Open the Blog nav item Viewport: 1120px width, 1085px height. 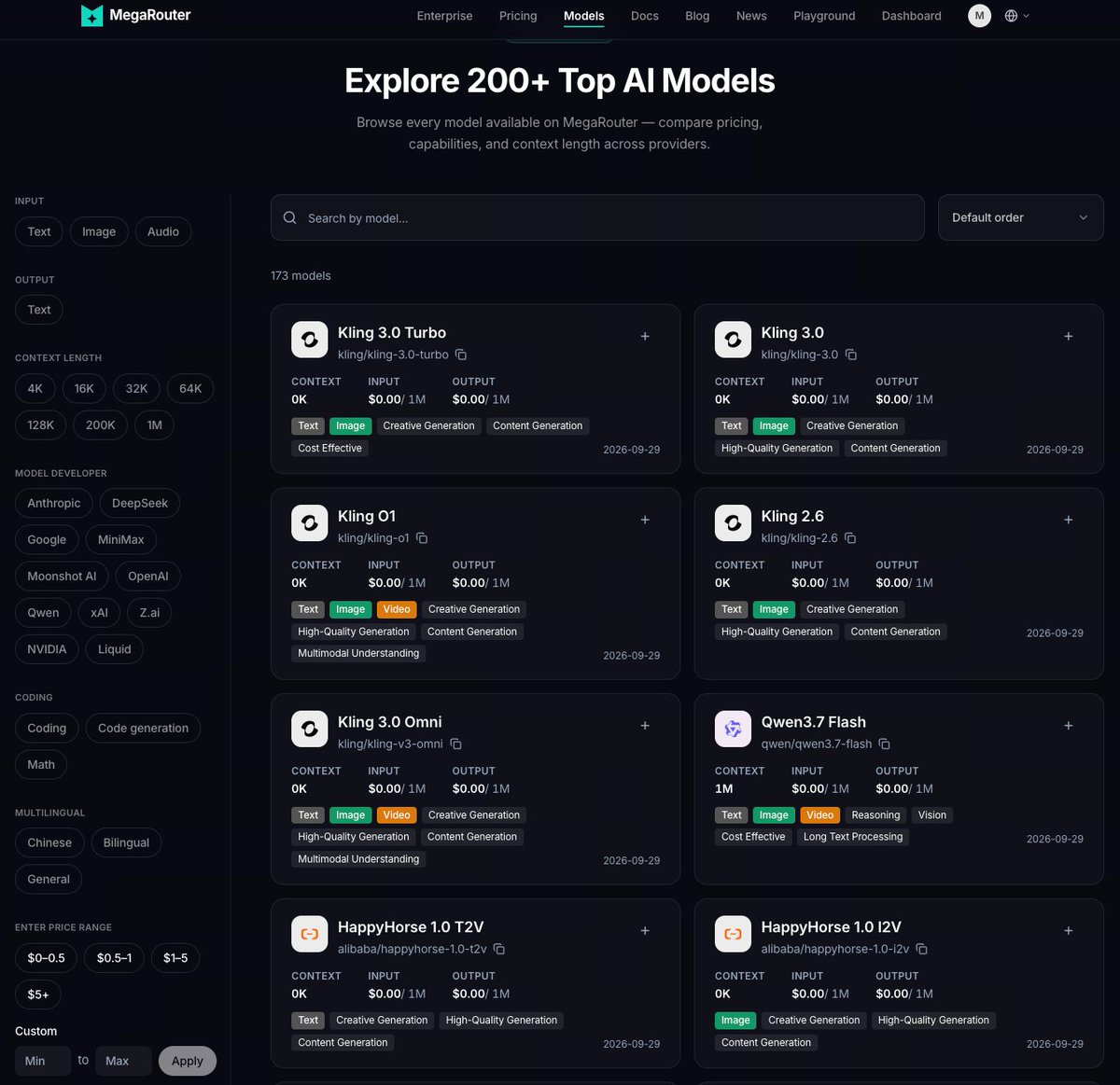click(x=697, y=16)
